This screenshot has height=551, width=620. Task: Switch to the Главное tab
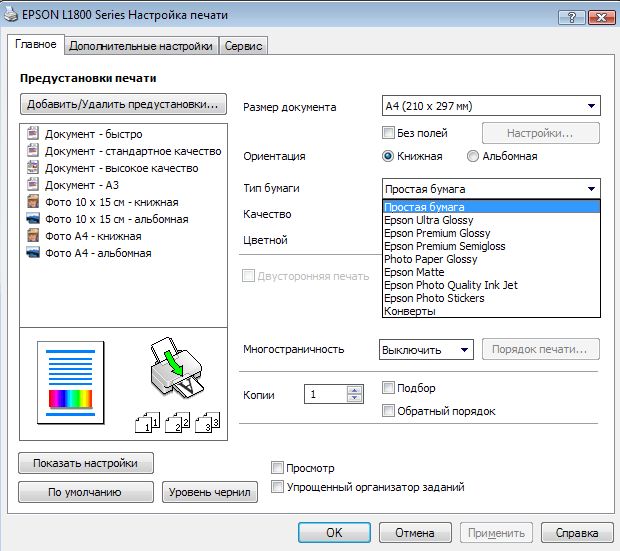pyautogui.click(x=36, y=44)
